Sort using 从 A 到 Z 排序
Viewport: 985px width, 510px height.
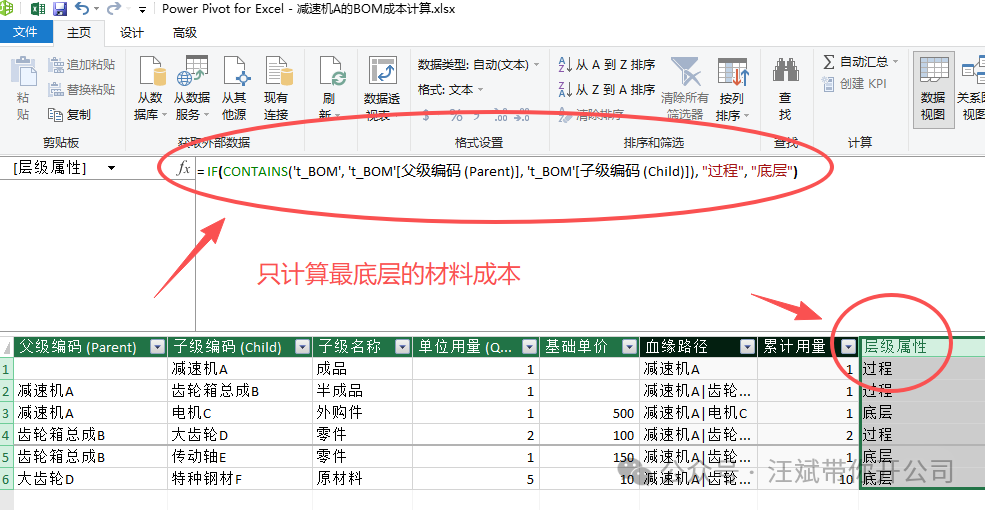click(606, 65)
